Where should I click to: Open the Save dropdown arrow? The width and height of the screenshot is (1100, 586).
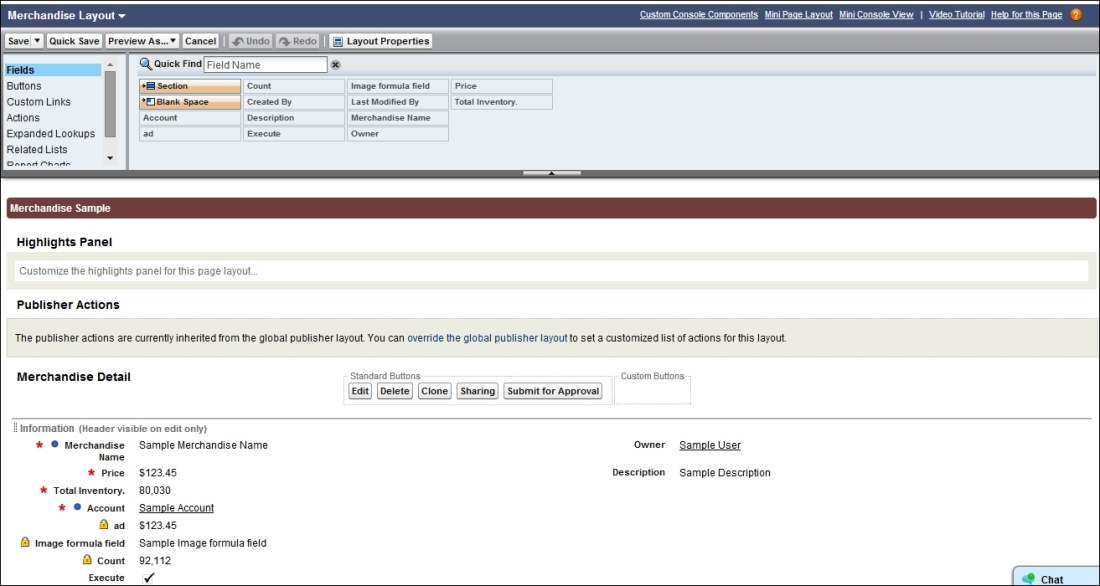[36, 41]
